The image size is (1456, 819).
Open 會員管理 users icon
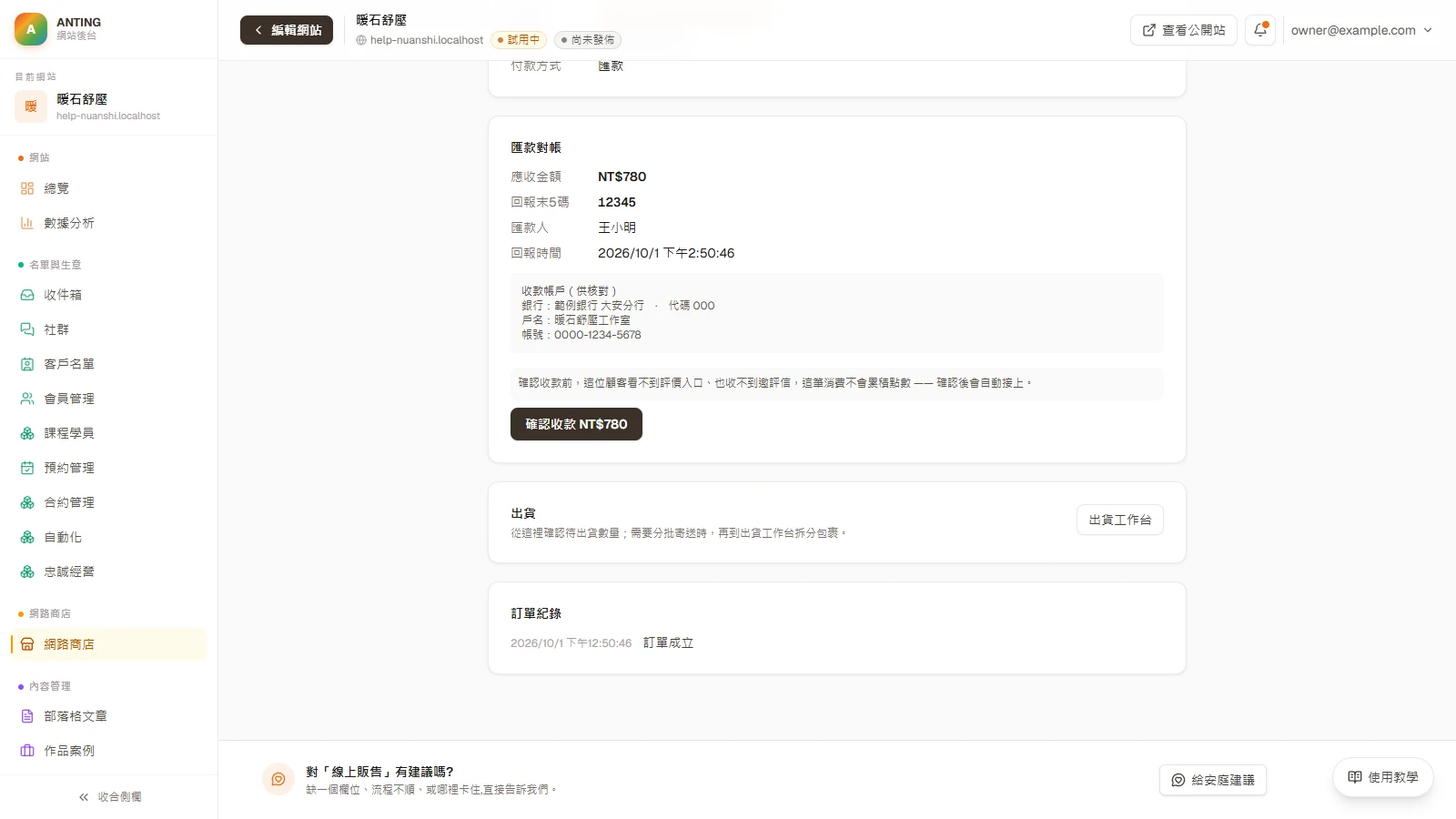27,399
